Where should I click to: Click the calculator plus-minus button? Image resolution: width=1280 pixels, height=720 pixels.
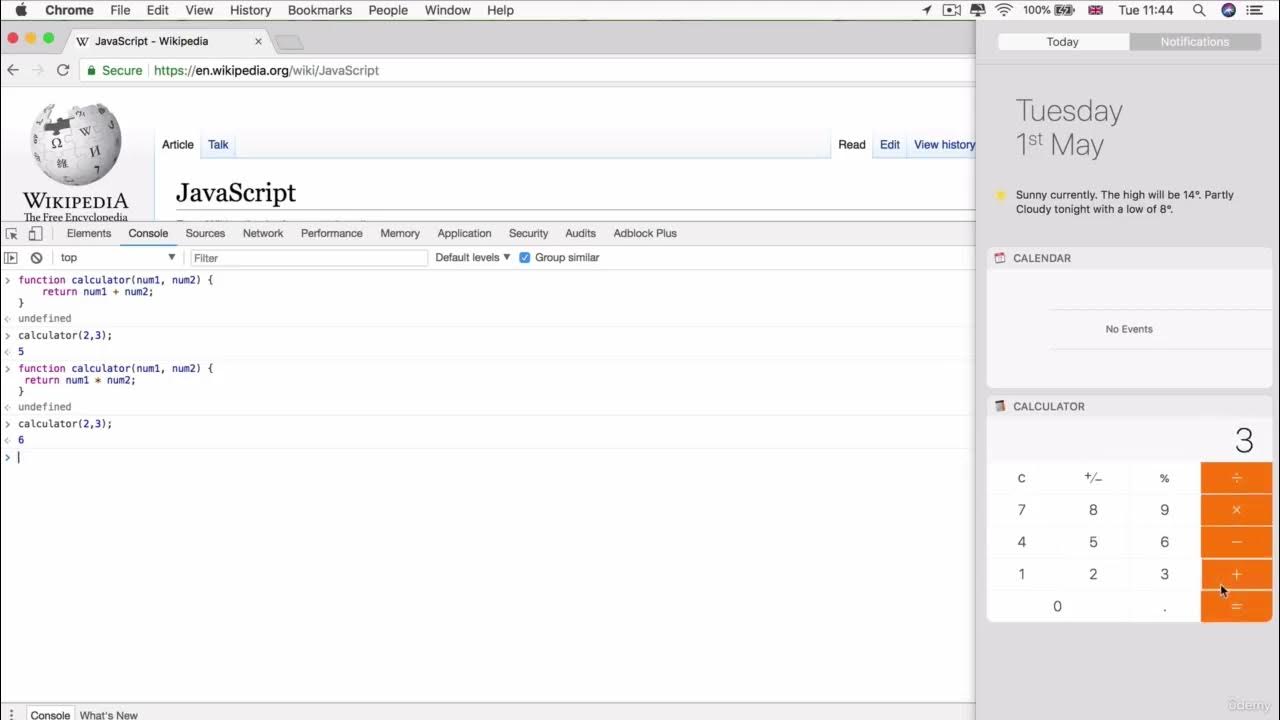coord(1093,478)
